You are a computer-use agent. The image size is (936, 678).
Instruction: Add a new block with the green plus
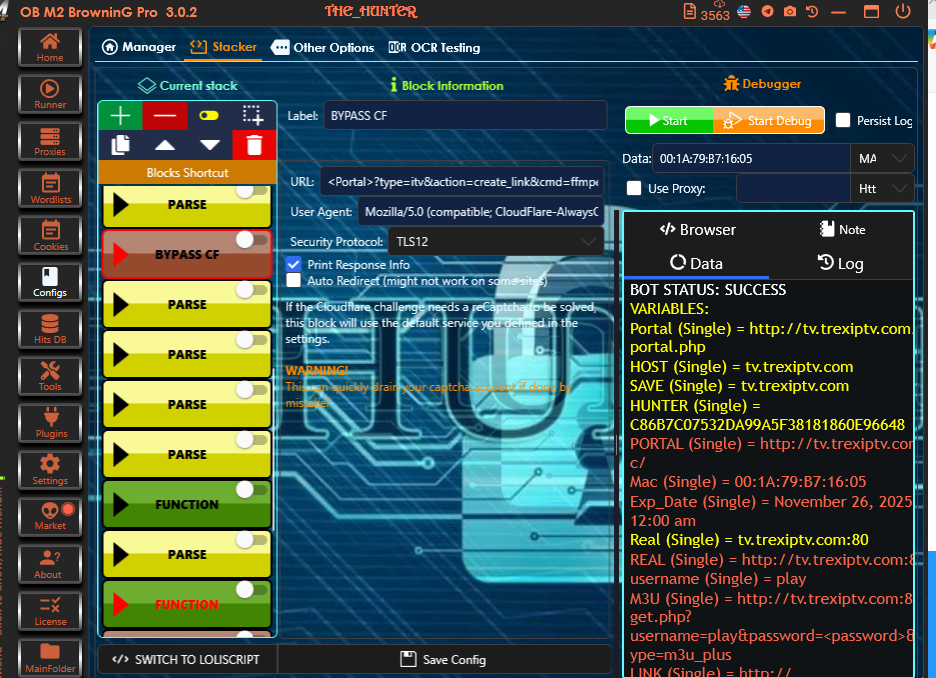[x=120, y=115]
